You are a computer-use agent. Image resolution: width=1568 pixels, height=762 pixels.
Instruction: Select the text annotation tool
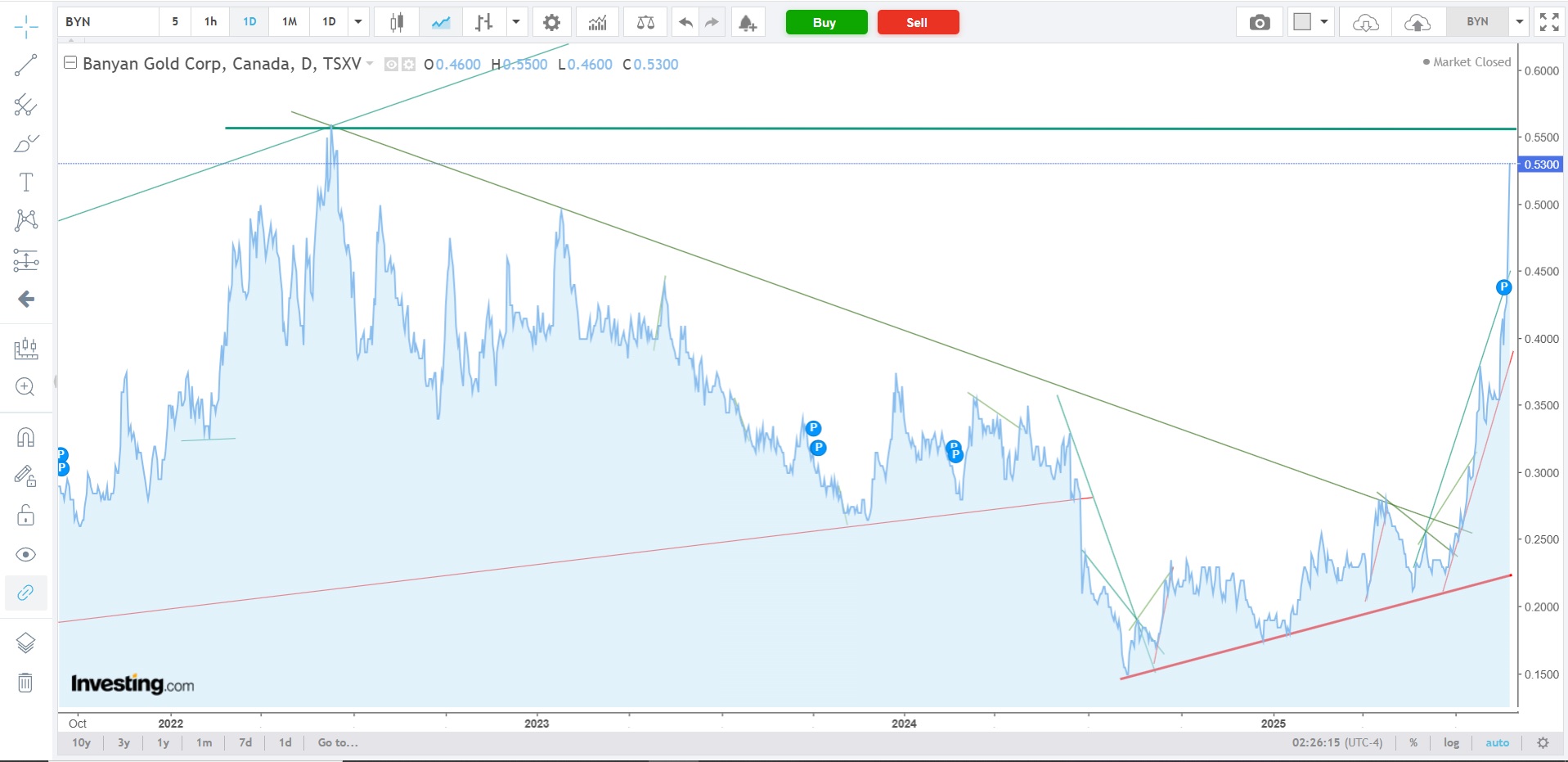[x=25, y=182]
